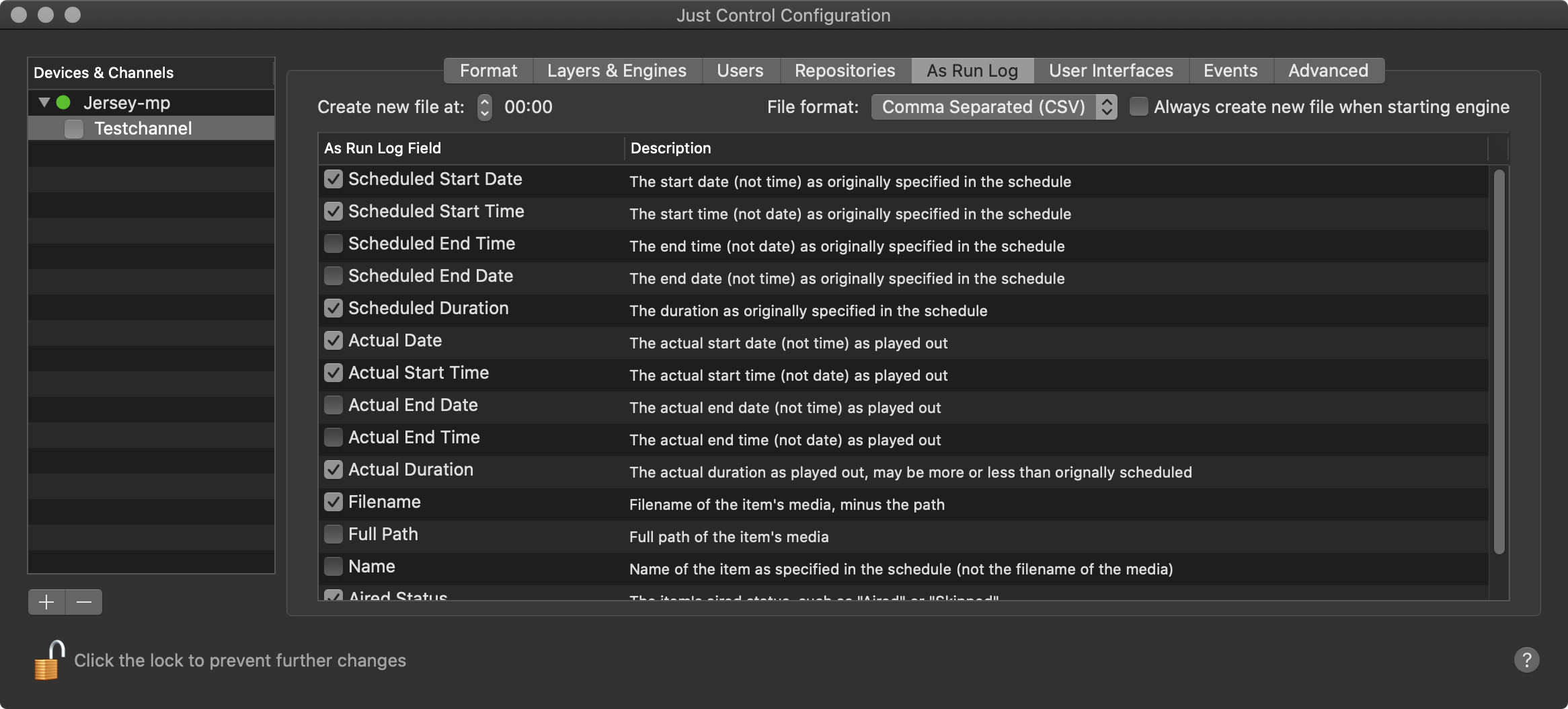Select the Name field description text
Screen dimensions: 1568x709
click(901, 569)
